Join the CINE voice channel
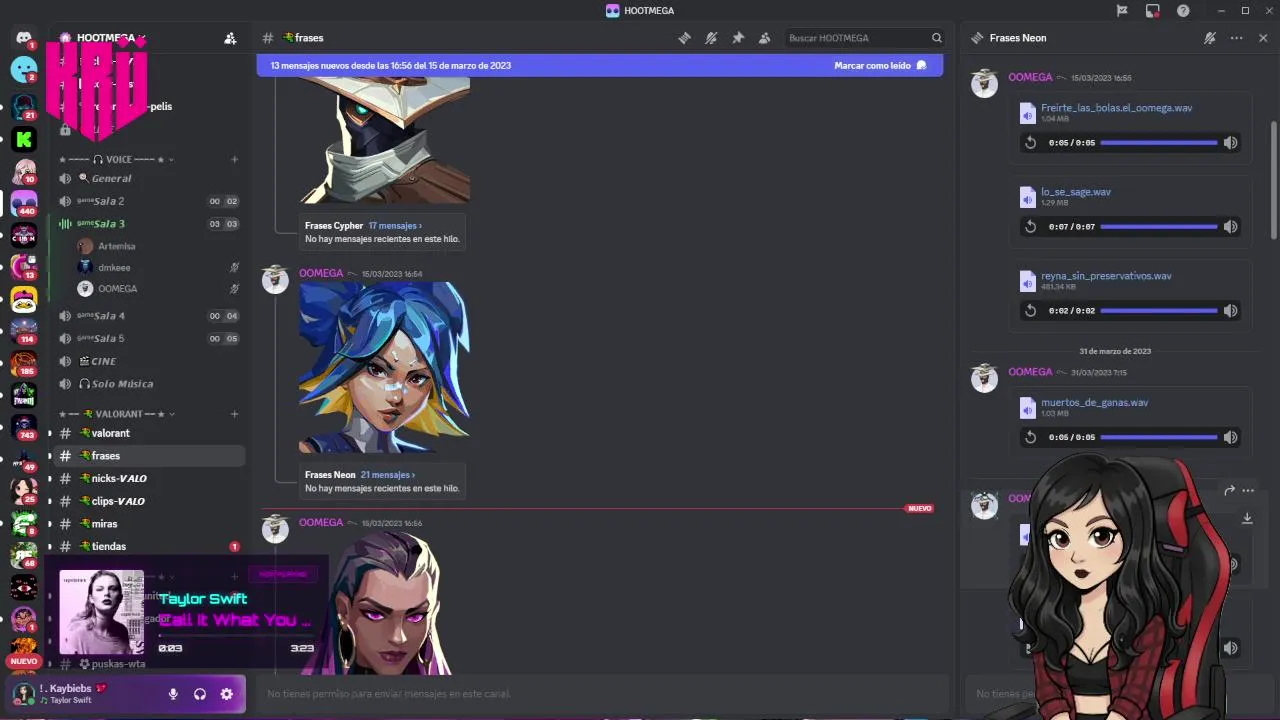This screenshot has height=720, width=1280. tap(148, 361)
